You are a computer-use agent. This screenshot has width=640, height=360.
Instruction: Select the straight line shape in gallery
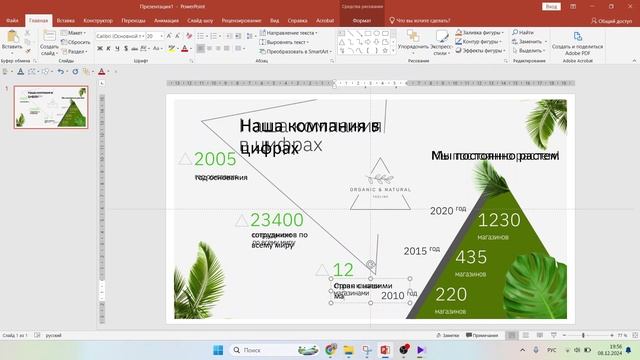(350, 33)
